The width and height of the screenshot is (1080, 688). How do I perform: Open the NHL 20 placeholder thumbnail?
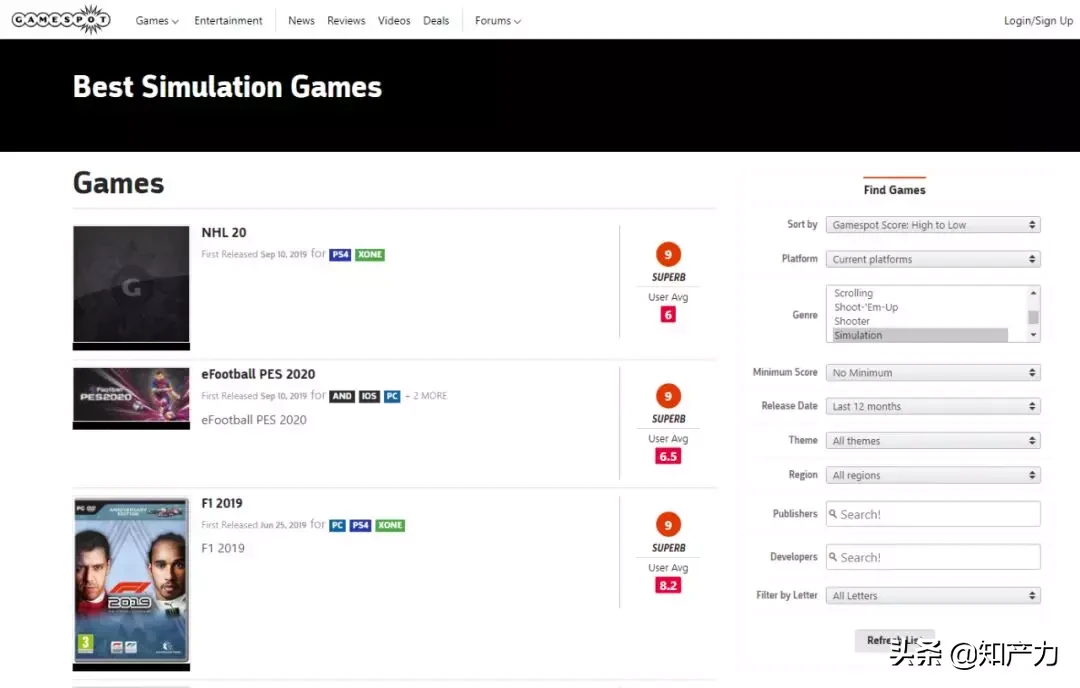pos(131,287)
